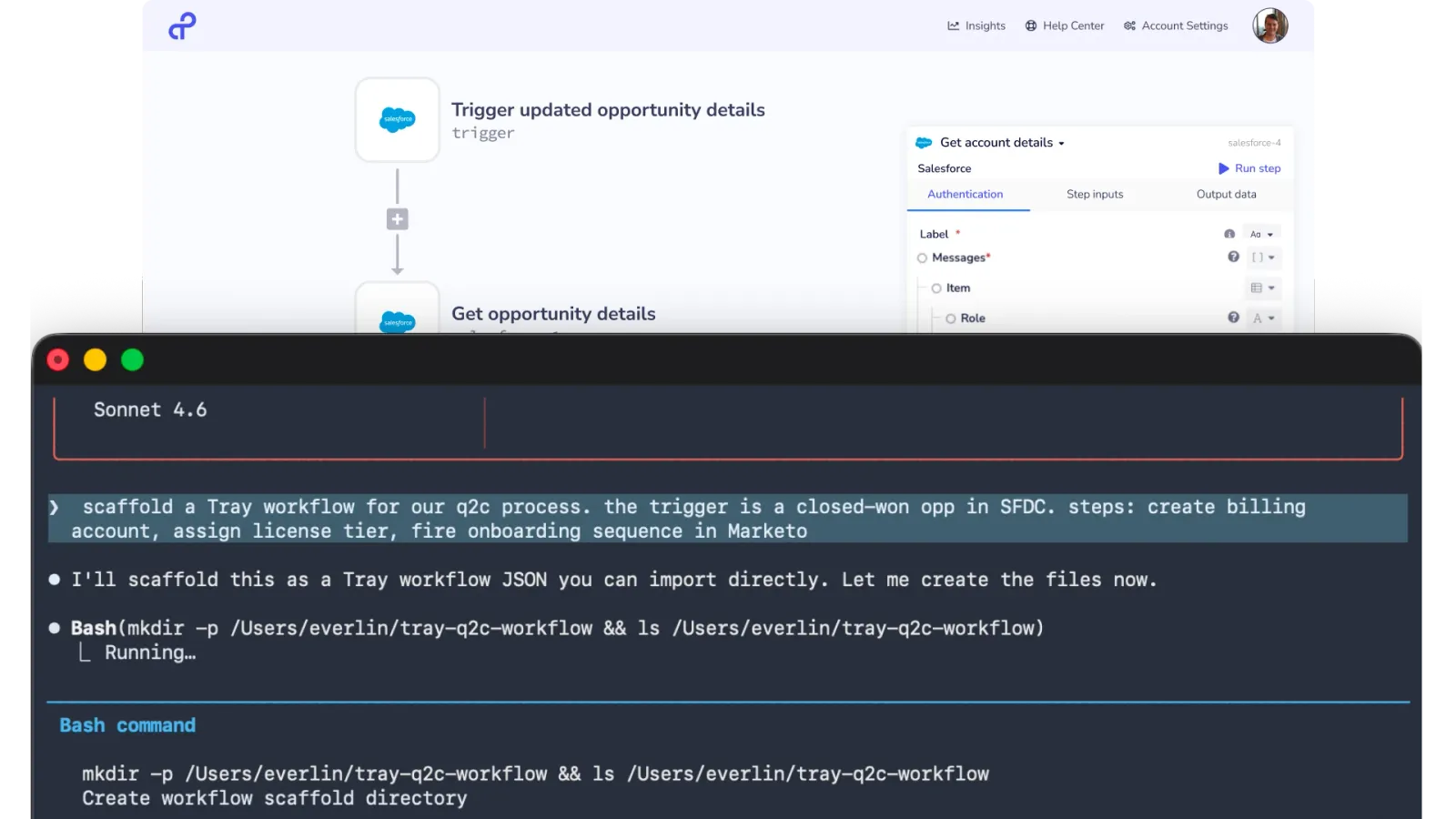This screenshot has width=1456, height=819.
Task: Click the 'salesforce-4' step identifier text
Action: [1254, 143]
